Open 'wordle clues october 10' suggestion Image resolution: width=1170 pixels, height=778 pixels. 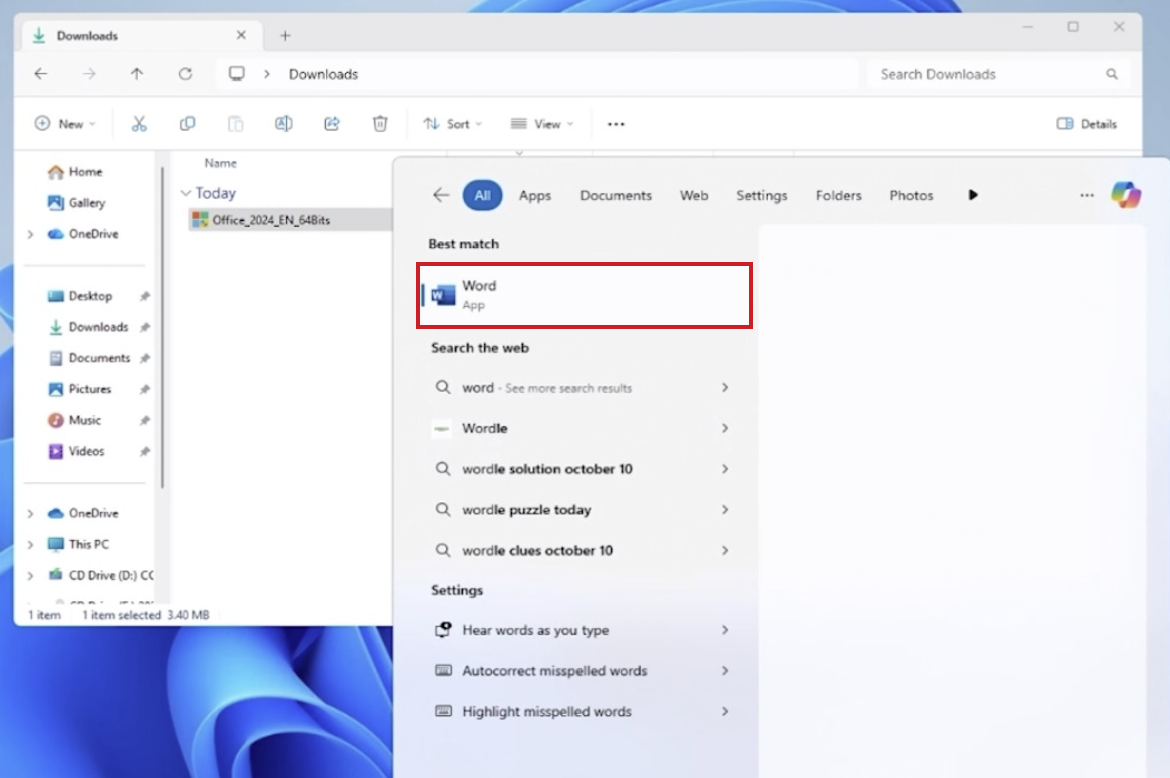[582, 550]
